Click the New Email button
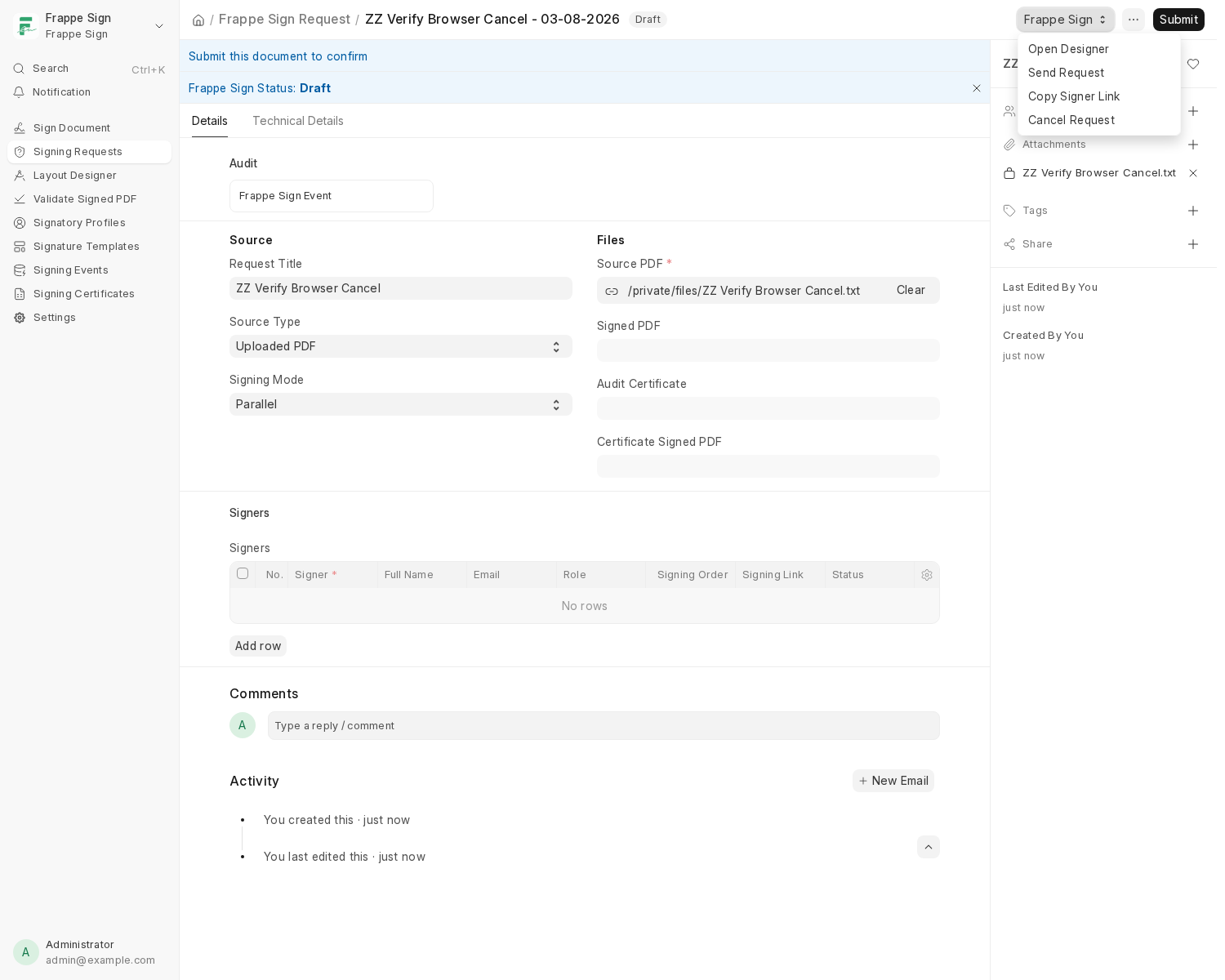1225x980 pixels. pos(893,781)
